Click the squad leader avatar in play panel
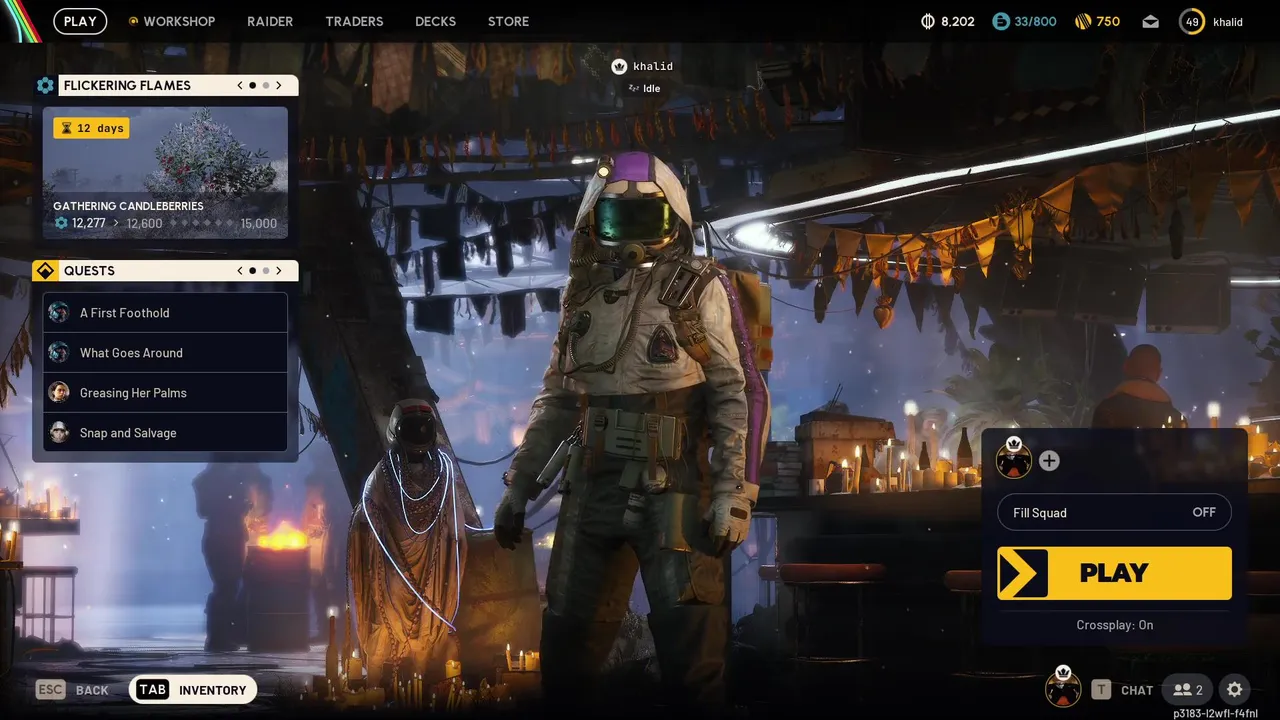Screen dimensions: 1280x720 click(x=1014, y=460)
